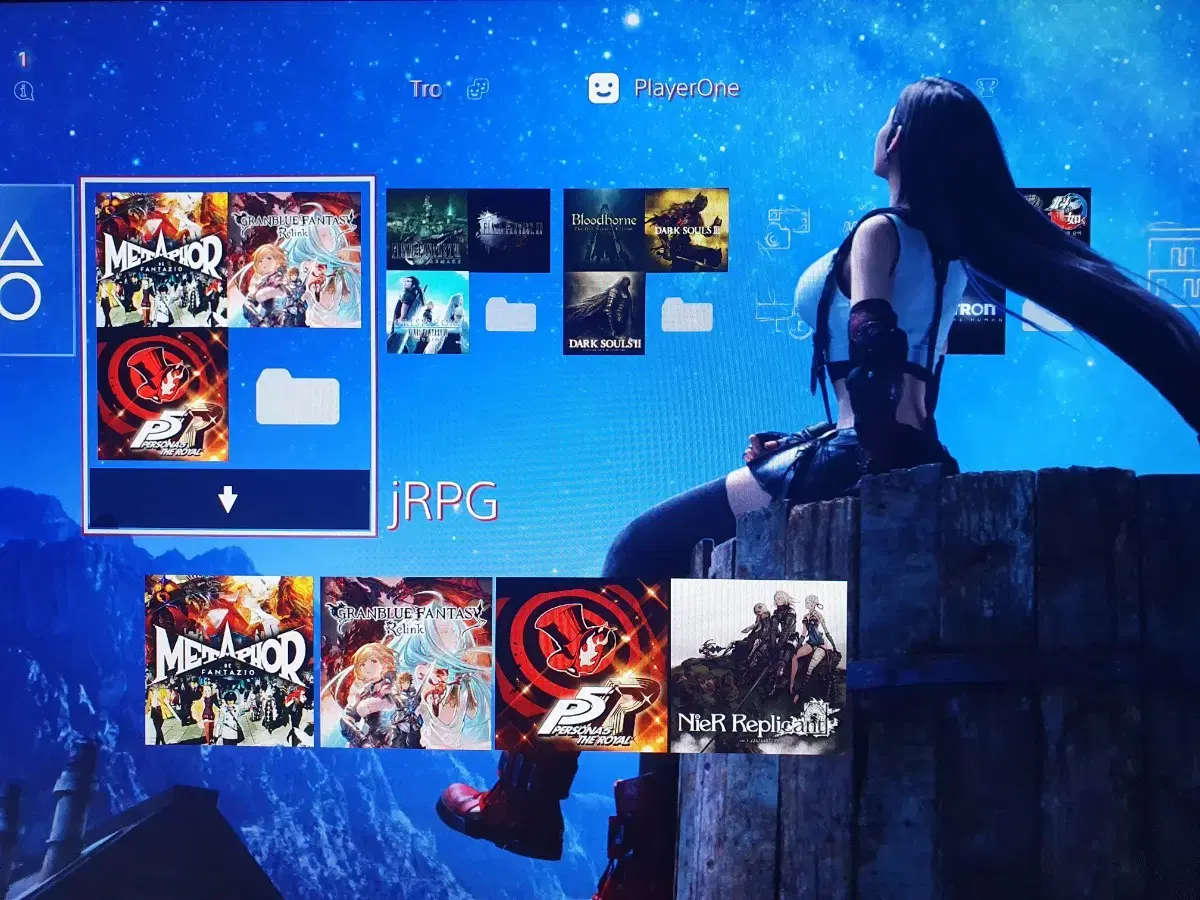
Task: Open the Dark Souls II cover
Action: click(x=604, y=313)
